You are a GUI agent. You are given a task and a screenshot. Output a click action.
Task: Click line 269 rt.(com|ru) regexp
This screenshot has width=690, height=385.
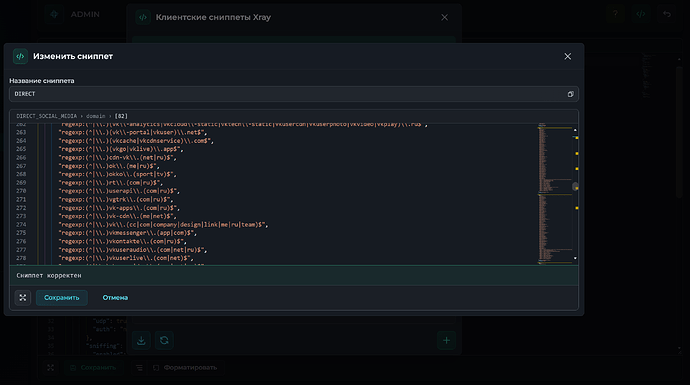click(111, 183)
